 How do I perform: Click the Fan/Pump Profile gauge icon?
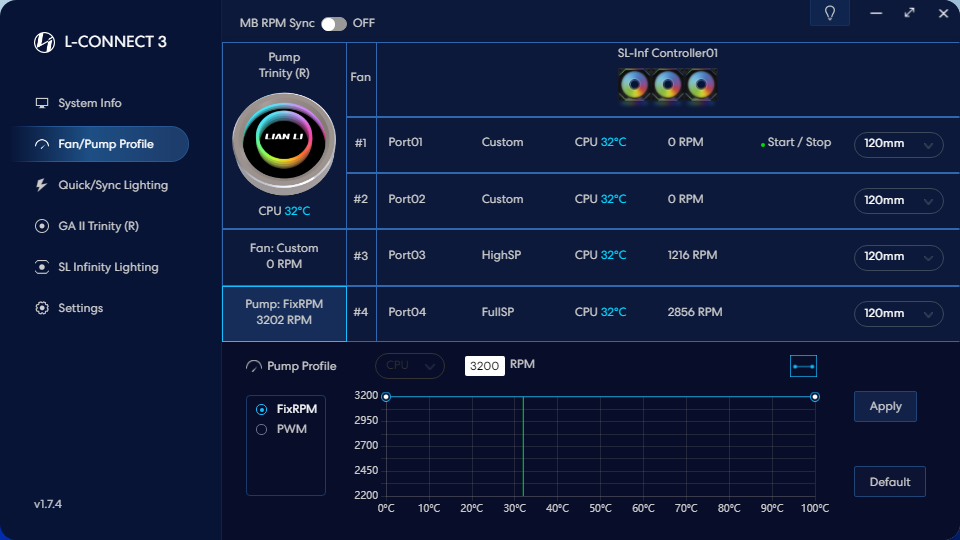point(42,144)
